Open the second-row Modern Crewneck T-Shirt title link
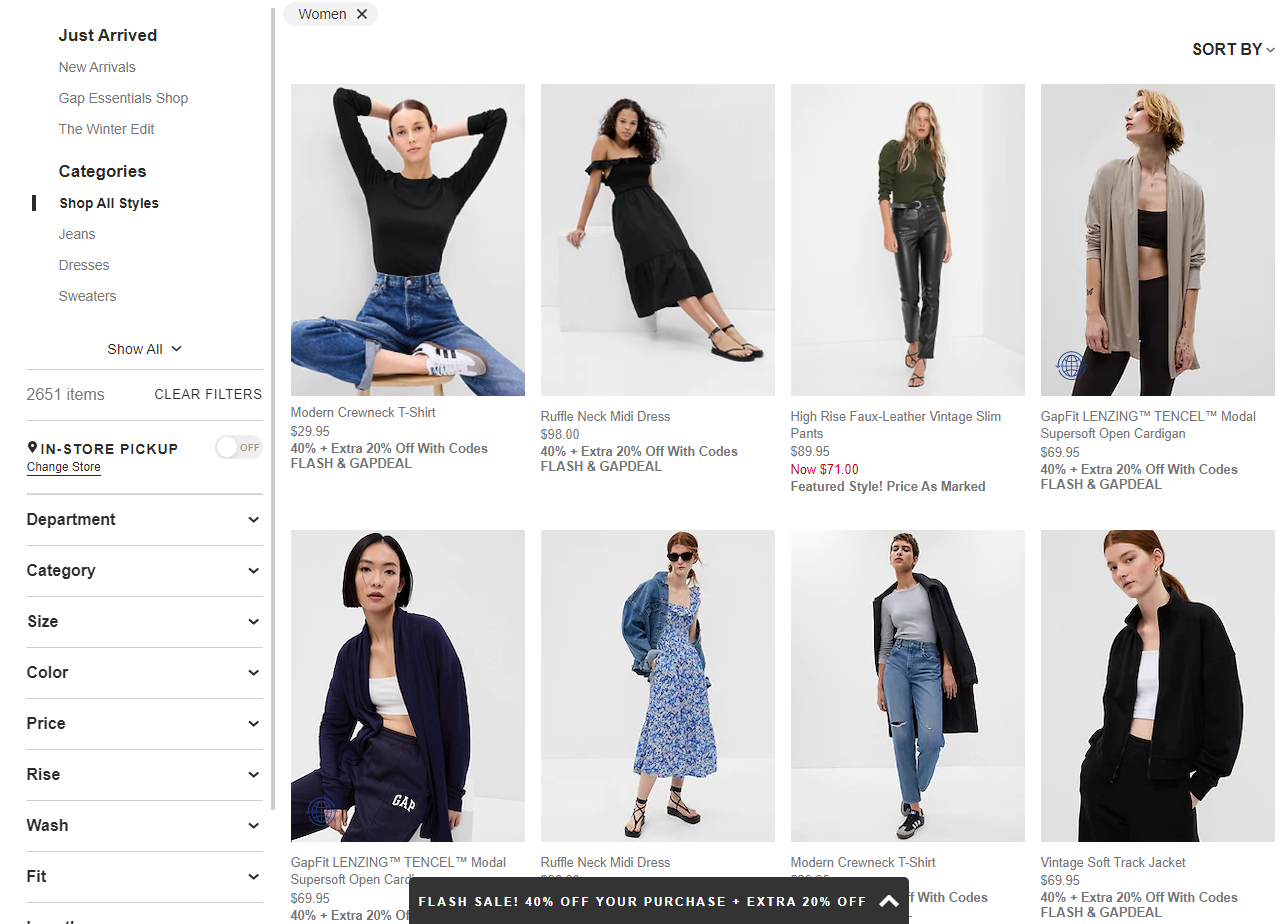The height and width of the screenshot is (924, 1286). tap(863, 862)
